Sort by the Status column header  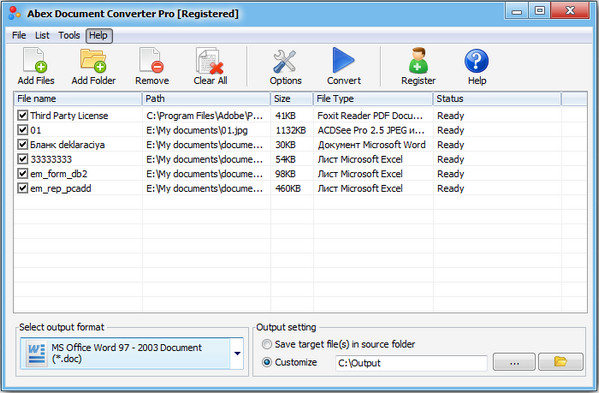point(497,99)
